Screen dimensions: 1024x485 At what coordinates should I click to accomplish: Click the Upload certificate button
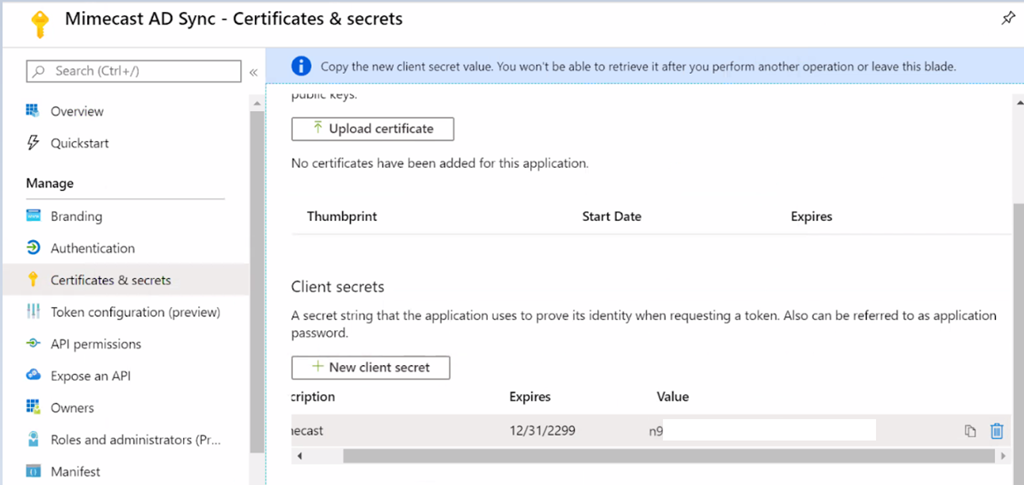coord(372,129)
